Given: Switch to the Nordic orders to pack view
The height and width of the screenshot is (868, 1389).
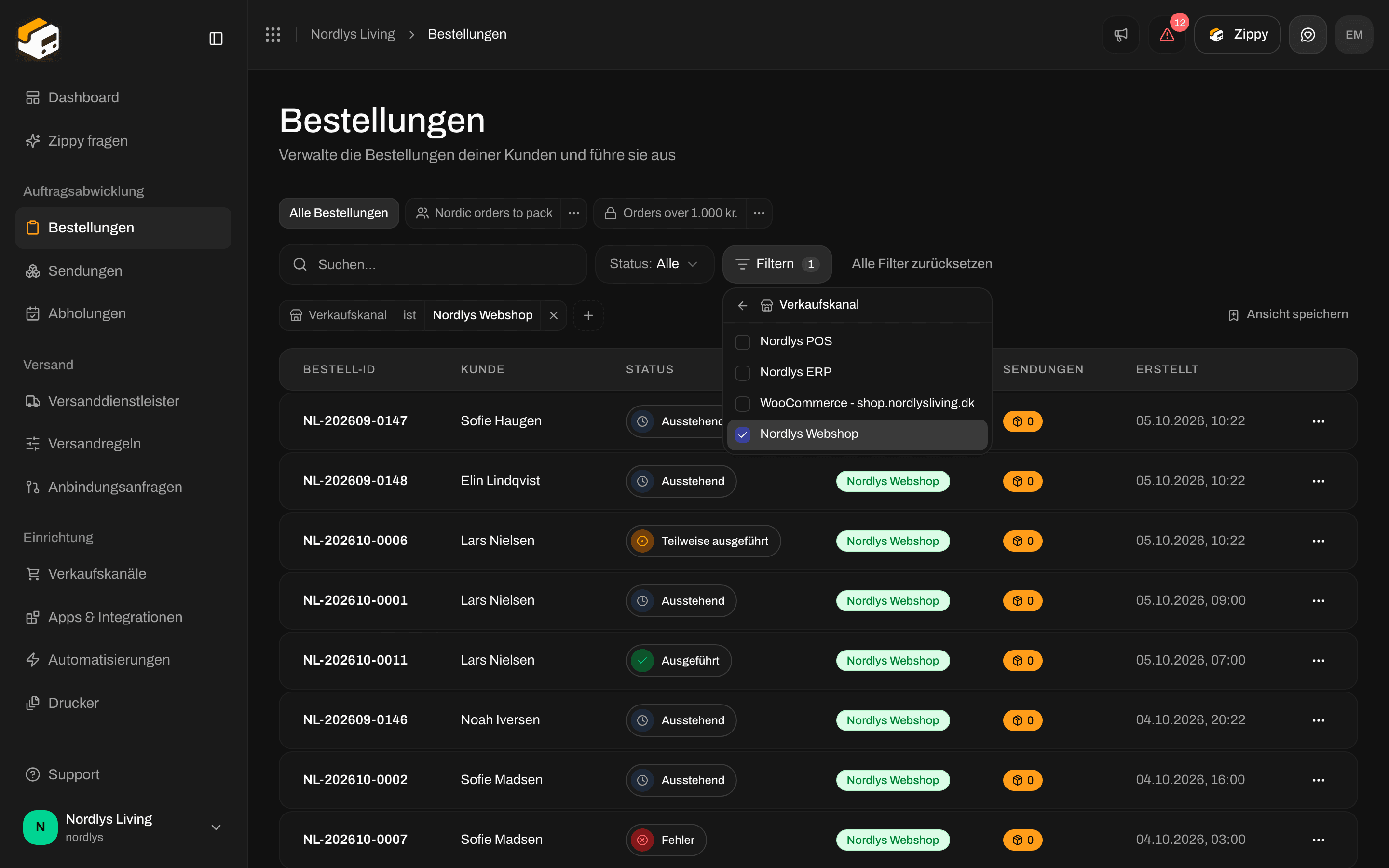Looking at the screenshot, I should click(483, 213).
